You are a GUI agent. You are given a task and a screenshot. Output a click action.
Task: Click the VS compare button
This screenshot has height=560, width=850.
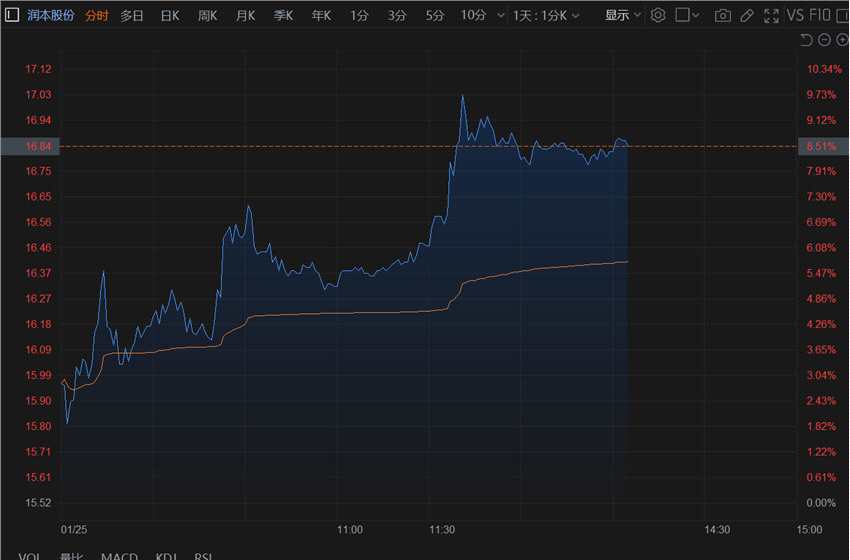pyautogui.click(x=796, y=15)
